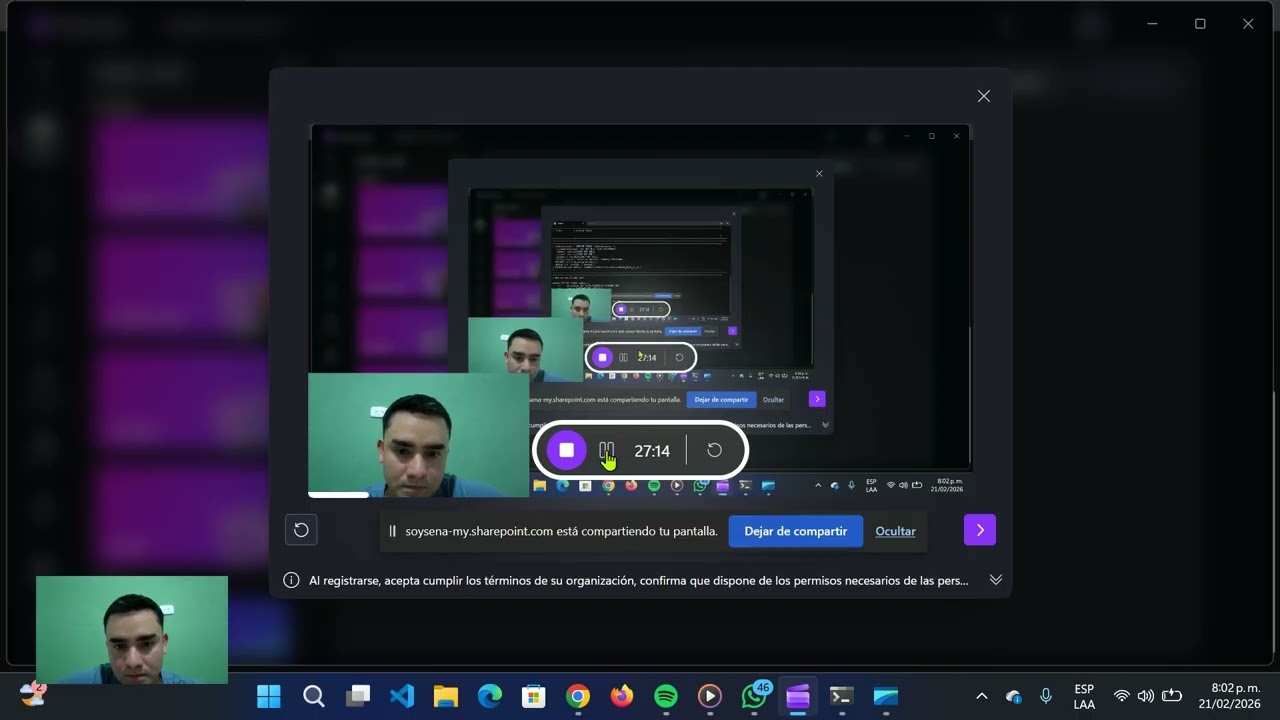This screenshot has height=720, width=1280.
Task: Click the large Ocultar link
Action: 895,531
